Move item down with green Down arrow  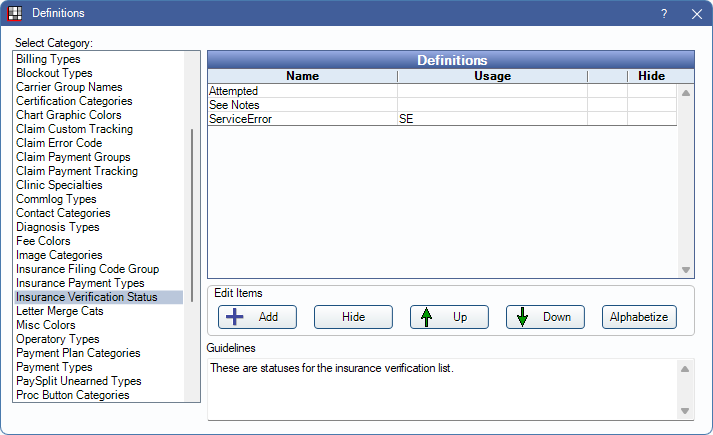click(545, 317)
